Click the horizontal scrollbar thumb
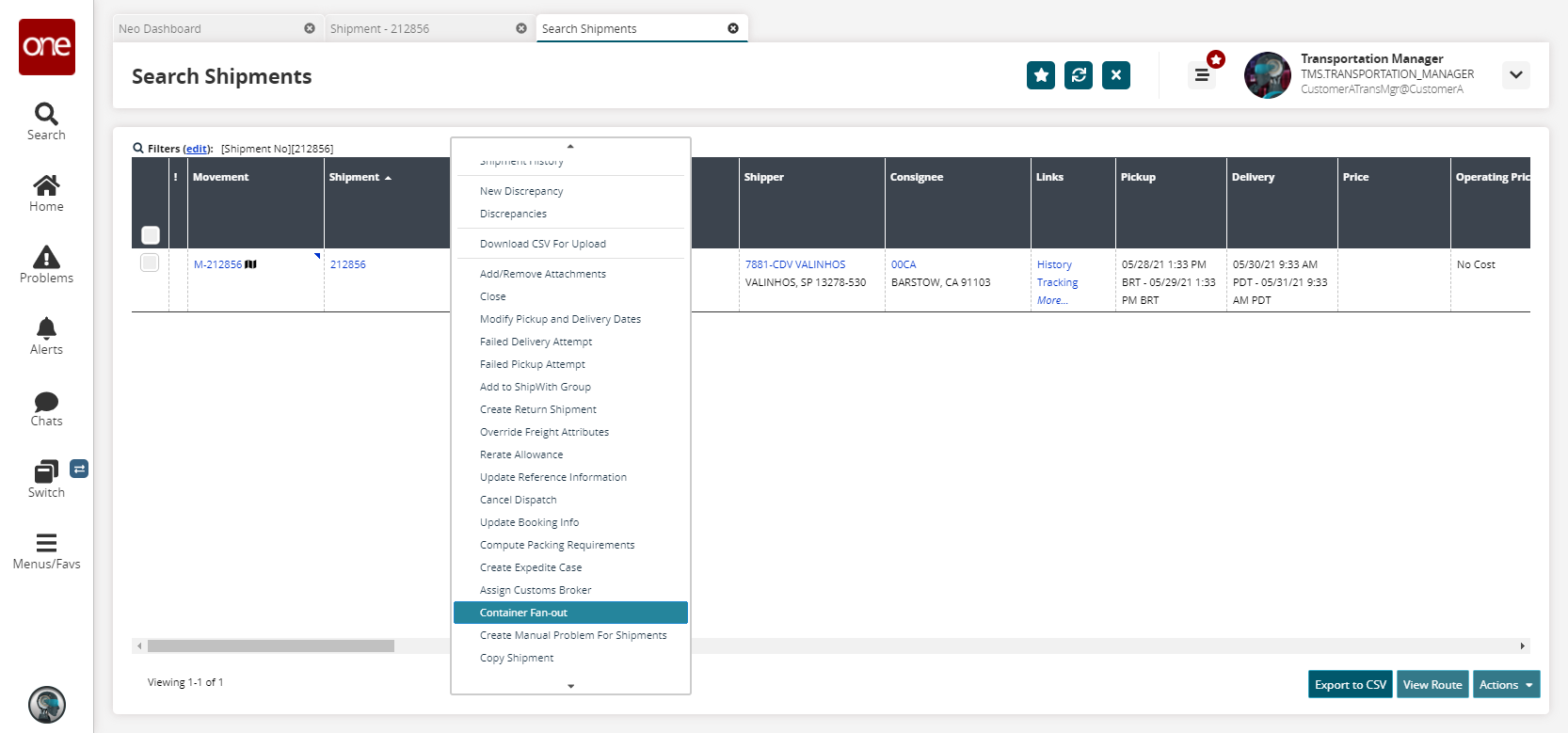 (270, 645)
